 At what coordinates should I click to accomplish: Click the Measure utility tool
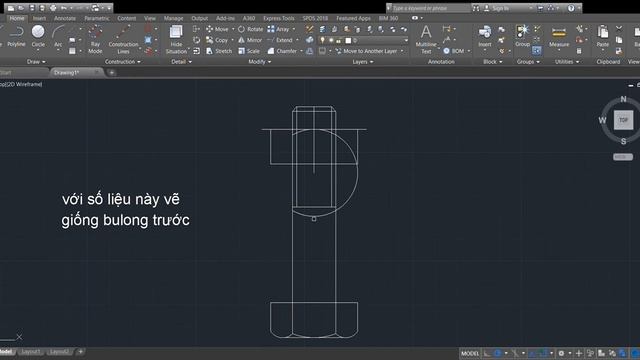559,36
